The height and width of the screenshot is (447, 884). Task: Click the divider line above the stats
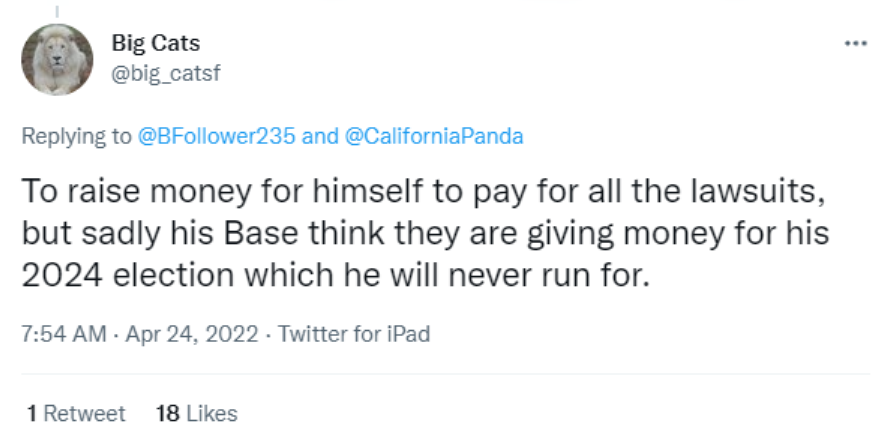442,374
